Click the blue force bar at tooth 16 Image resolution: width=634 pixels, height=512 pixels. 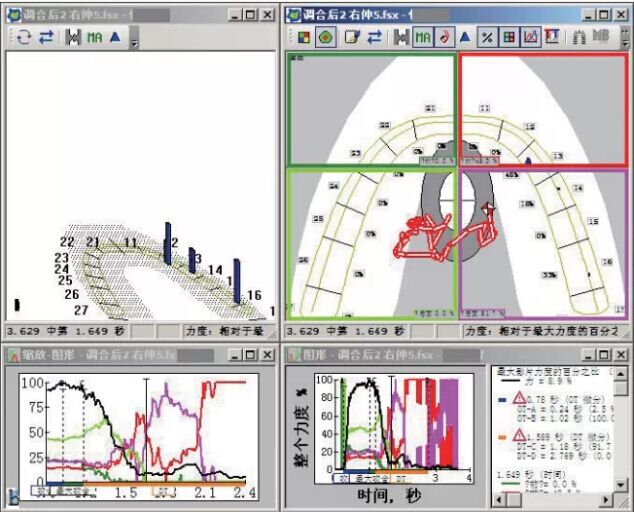click(x=237, y=281)
